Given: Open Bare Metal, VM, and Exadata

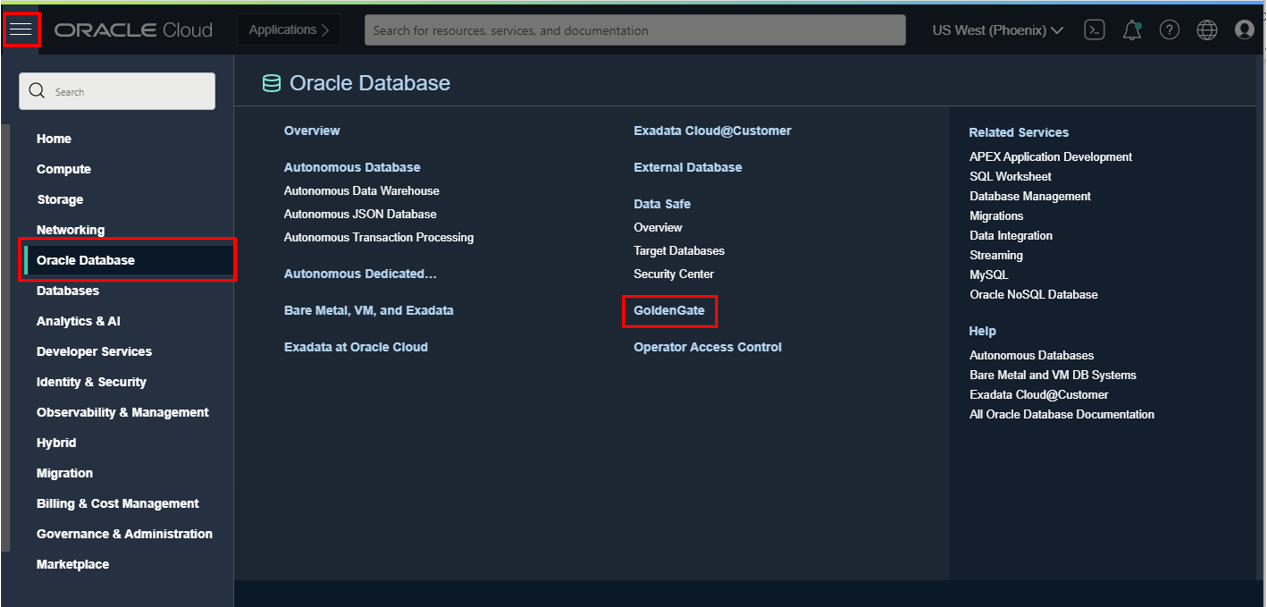Looking at the screenshot, I should pyautogui.click(x=369, y=311).
